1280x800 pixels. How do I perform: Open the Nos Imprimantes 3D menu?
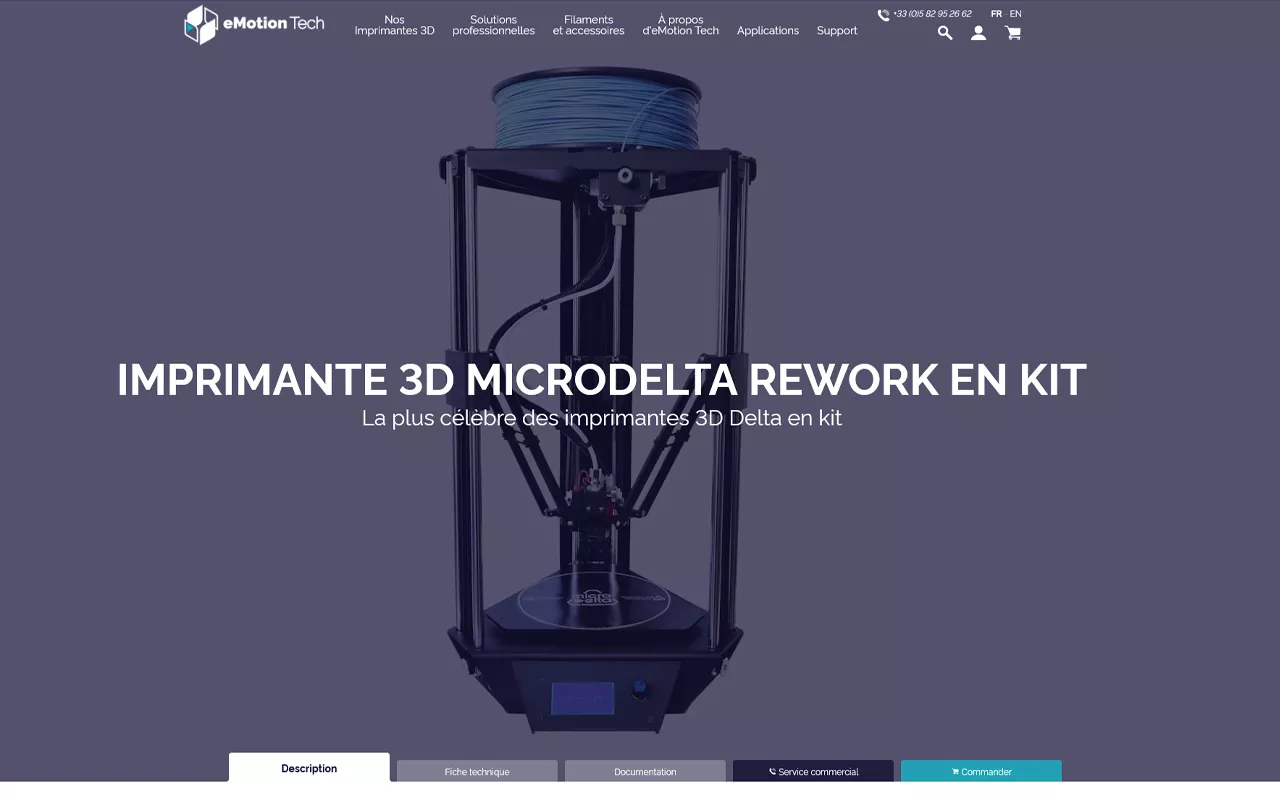click(x=394, y=25)
